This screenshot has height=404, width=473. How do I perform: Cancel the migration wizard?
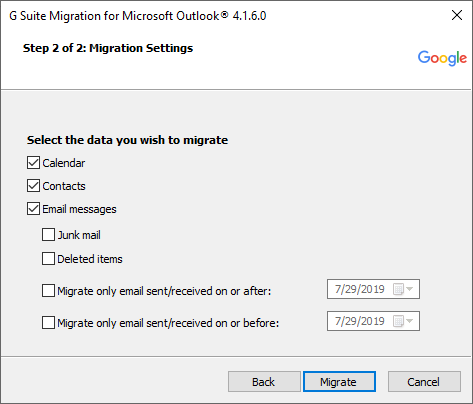pos(424,382)
